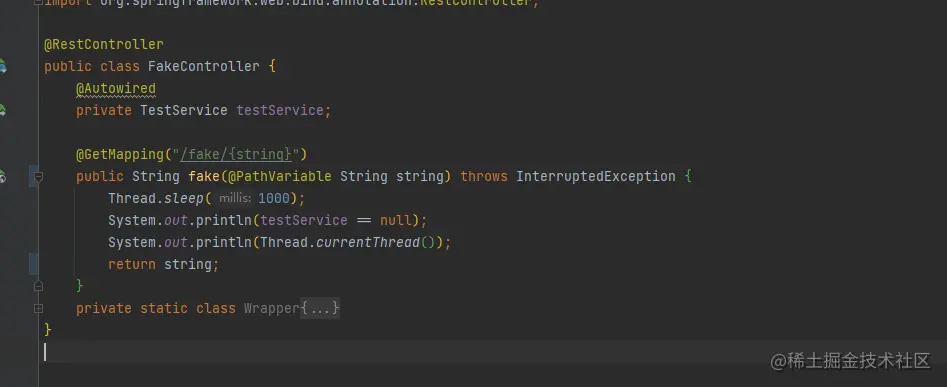Expand the folded {...} placeholder after Wrapper
Image resolution: width=947 pixels, height=387 pixels.
(x=320, y=309)
